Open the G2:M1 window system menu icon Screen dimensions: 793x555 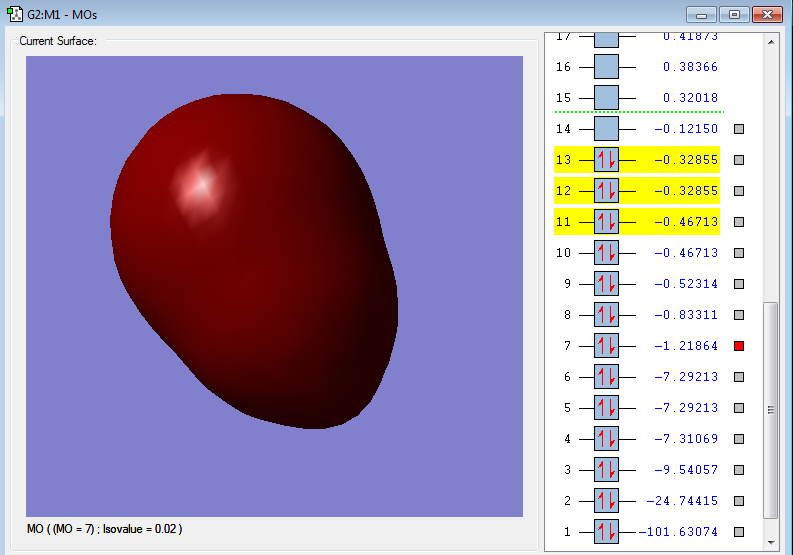(x=16, y=14)
